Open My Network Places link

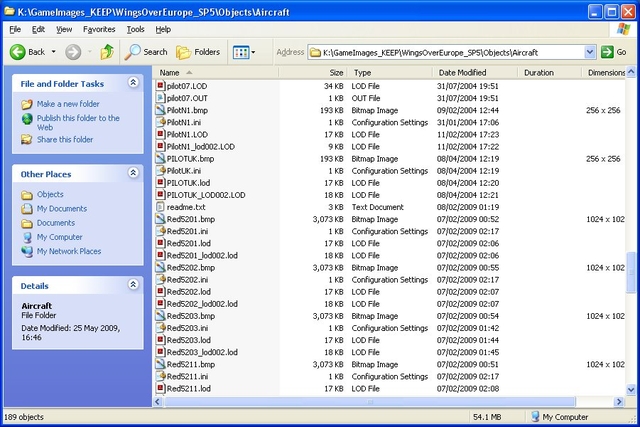coord(69,251)
